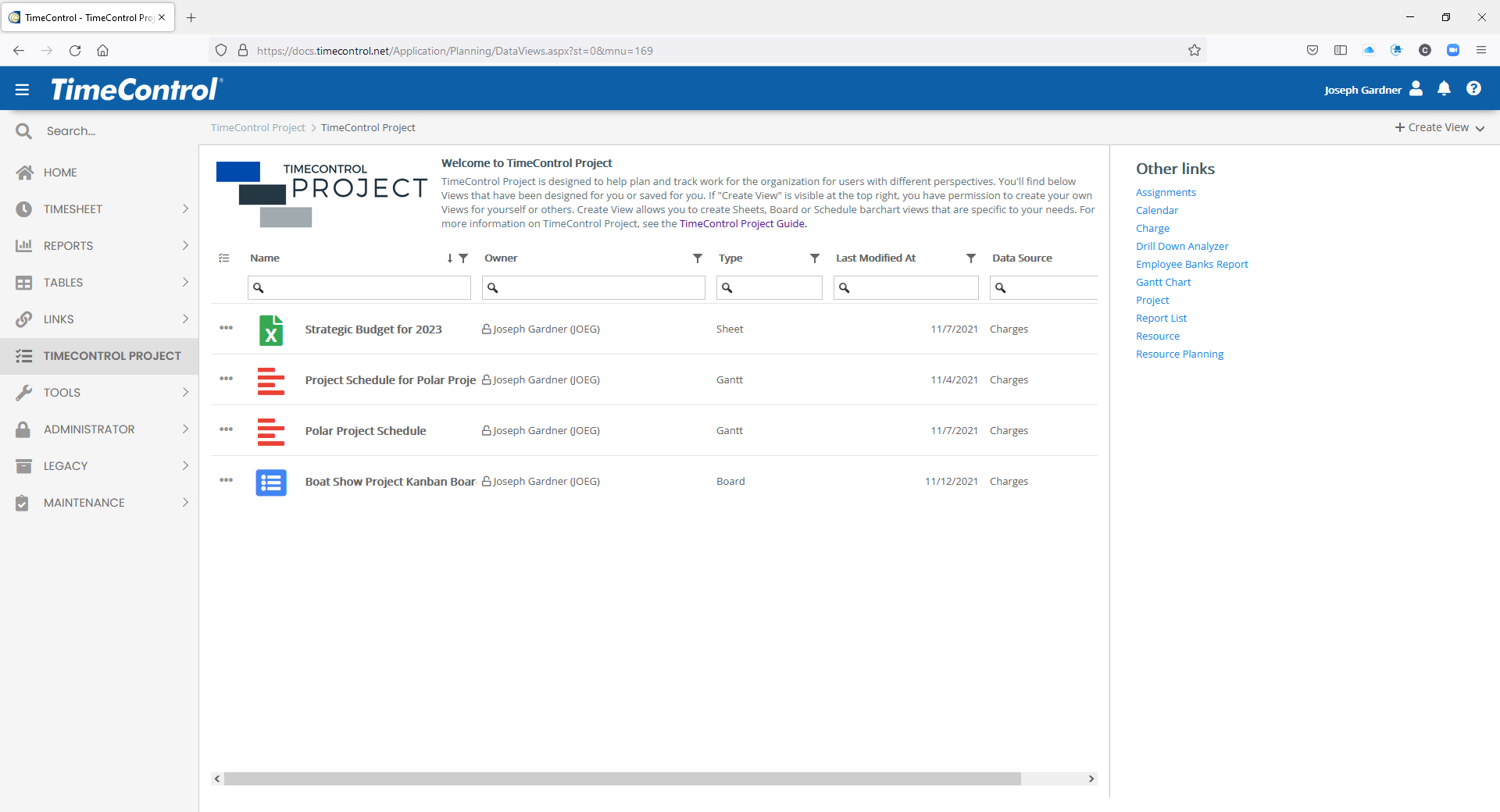Click the TOOLS wrench icon

(x=24, y=393)
